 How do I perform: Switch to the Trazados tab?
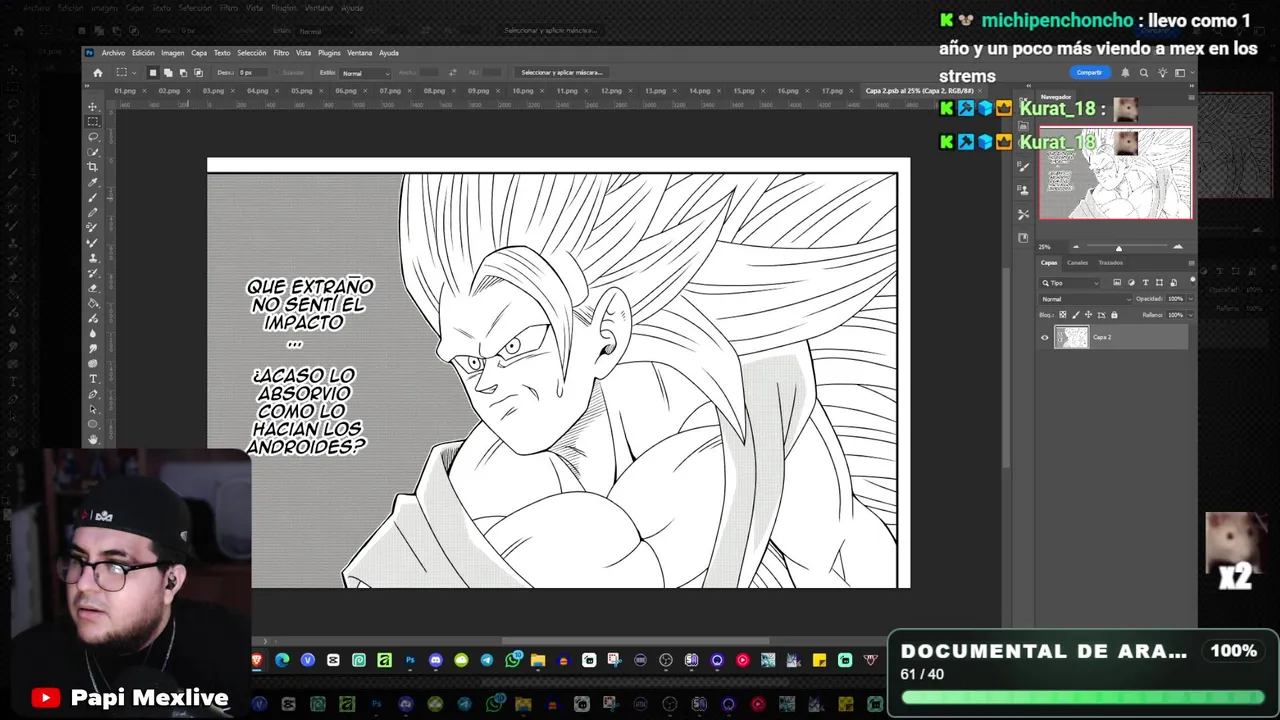pos(1111,263)
